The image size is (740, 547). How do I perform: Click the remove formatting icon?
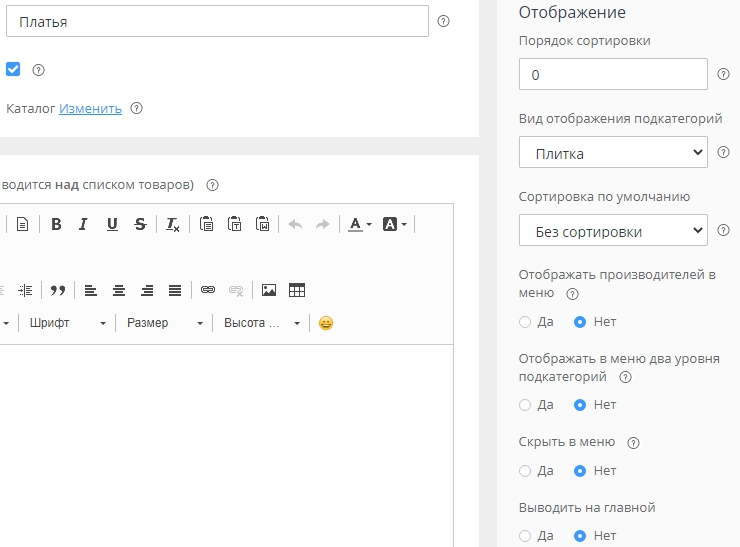click(x=173, y=224)
